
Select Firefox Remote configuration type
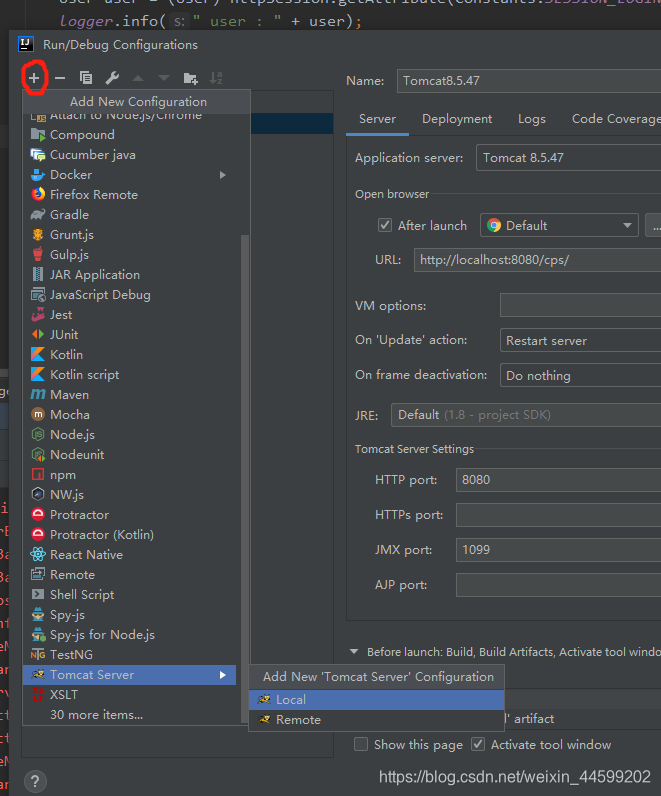click(x=129, y=195)
